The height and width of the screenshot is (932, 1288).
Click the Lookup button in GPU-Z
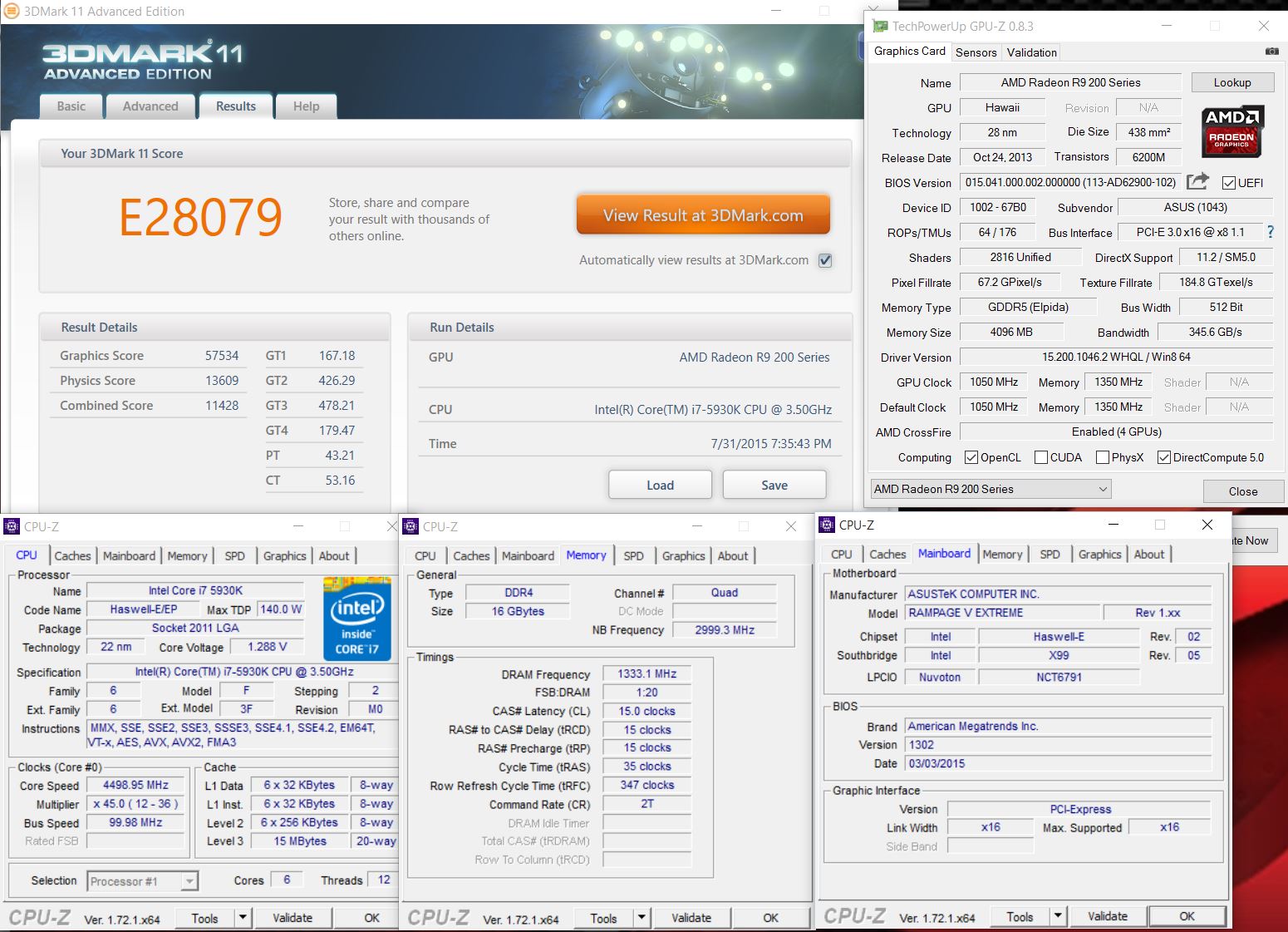pyautogui.click(x=1232, y=82)
